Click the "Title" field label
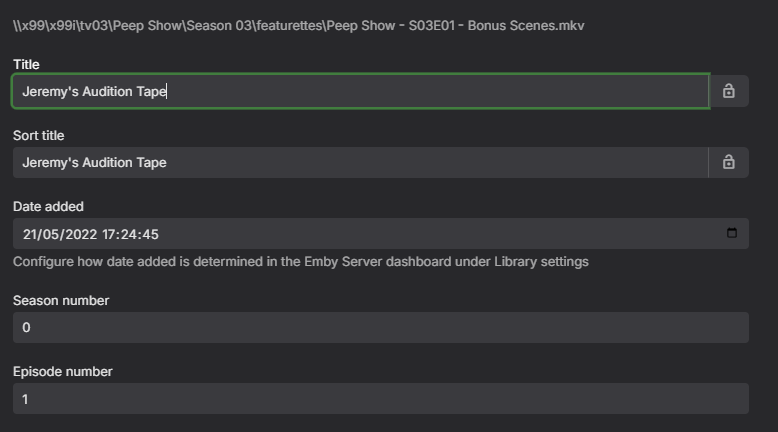 click(x=26, y=64)
